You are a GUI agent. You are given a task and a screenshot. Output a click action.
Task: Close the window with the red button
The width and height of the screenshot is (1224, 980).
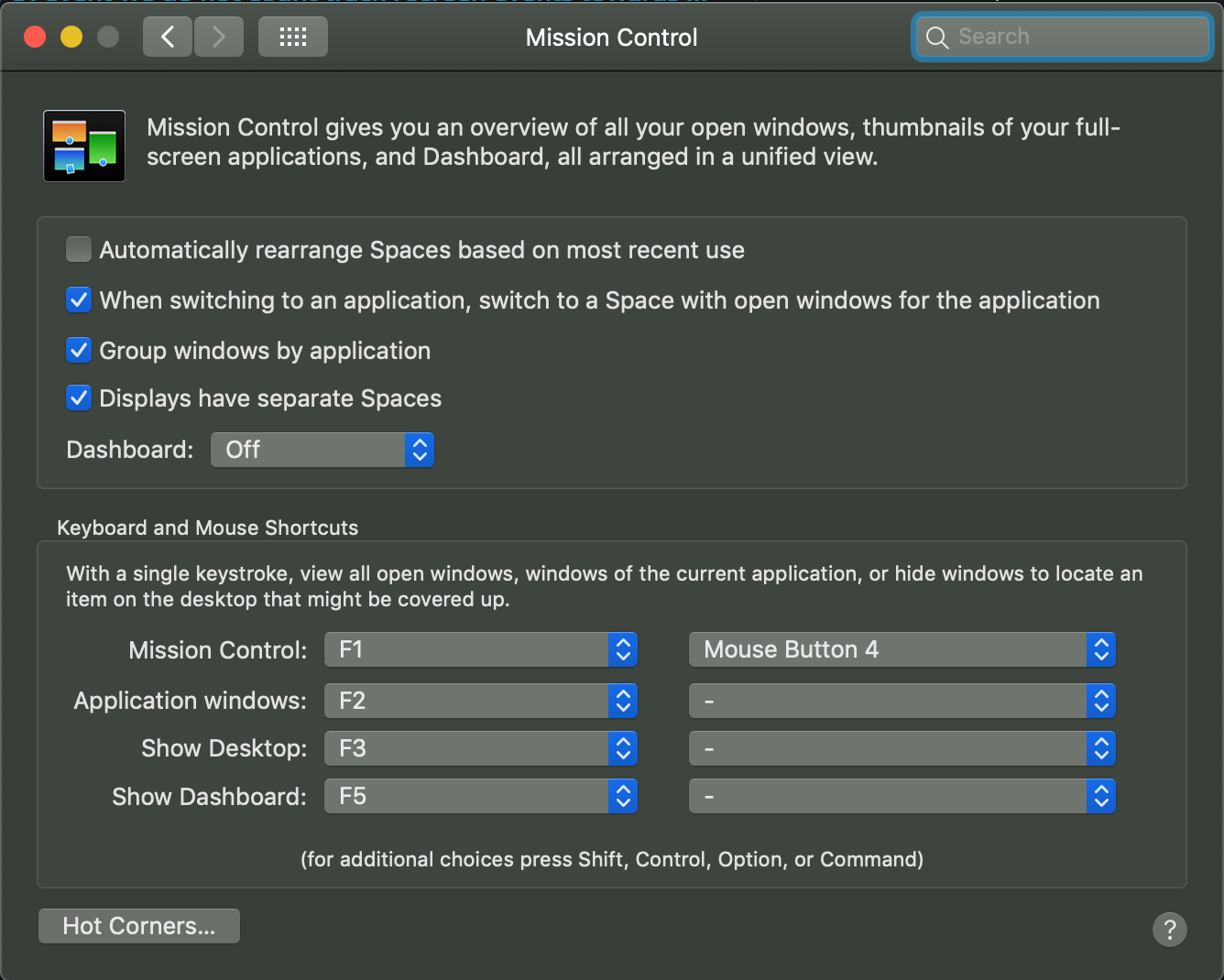(x=35, y=37)
